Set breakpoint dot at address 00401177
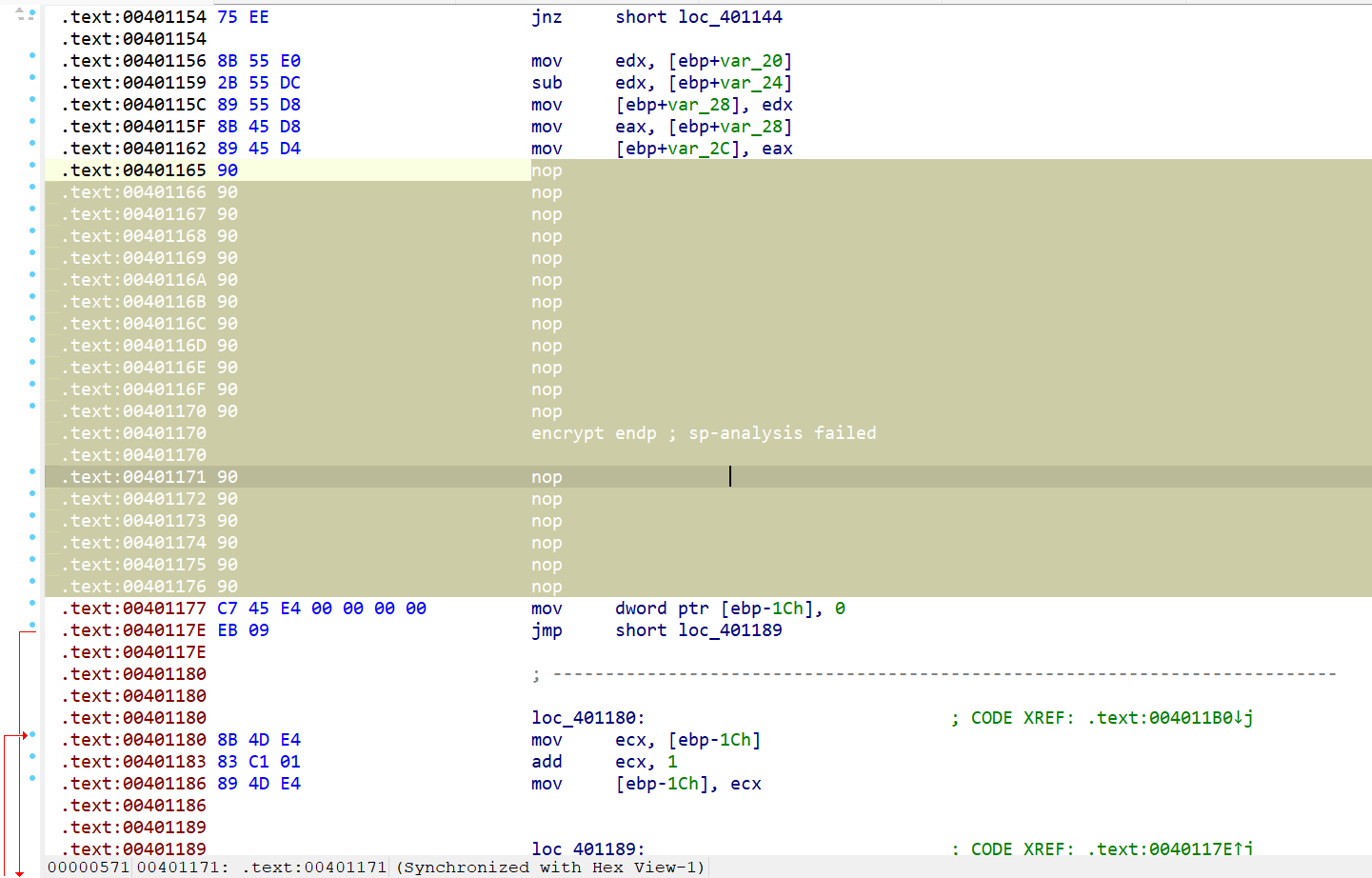Viewport: 1372px width, 878px height. coord(32,604)
